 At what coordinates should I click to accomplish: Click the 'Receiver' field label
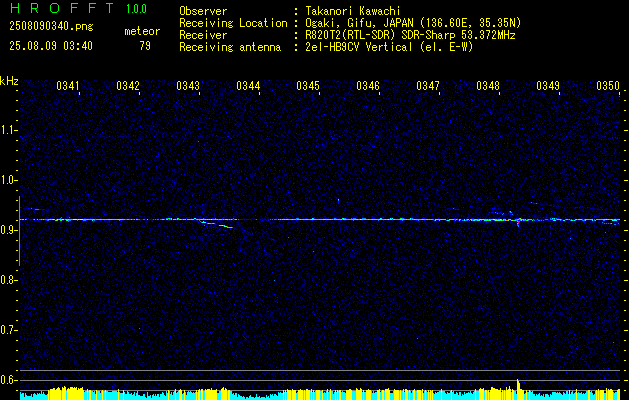(203, 35)
